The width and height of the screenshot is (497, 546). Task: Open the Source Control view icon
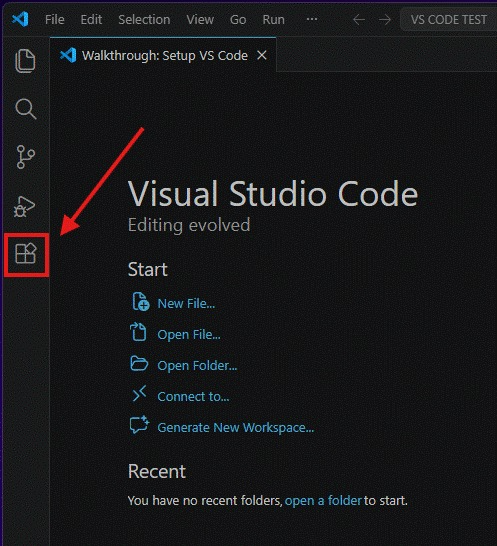[25, 157]
